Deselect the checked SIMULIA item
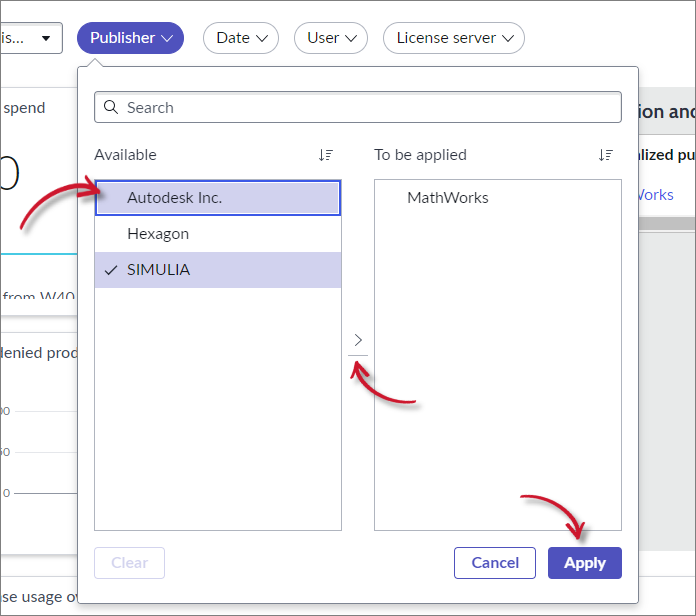The image size is (696, 616). (x=218, y=270)
